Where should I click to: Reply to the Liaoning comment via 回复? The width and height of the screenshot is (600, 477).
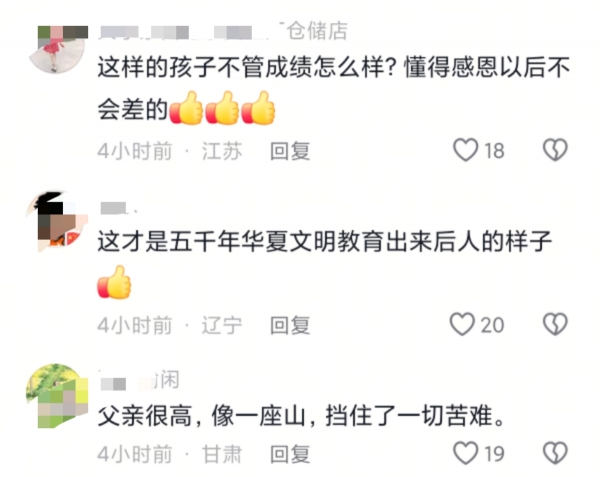(x=290, y=326)
